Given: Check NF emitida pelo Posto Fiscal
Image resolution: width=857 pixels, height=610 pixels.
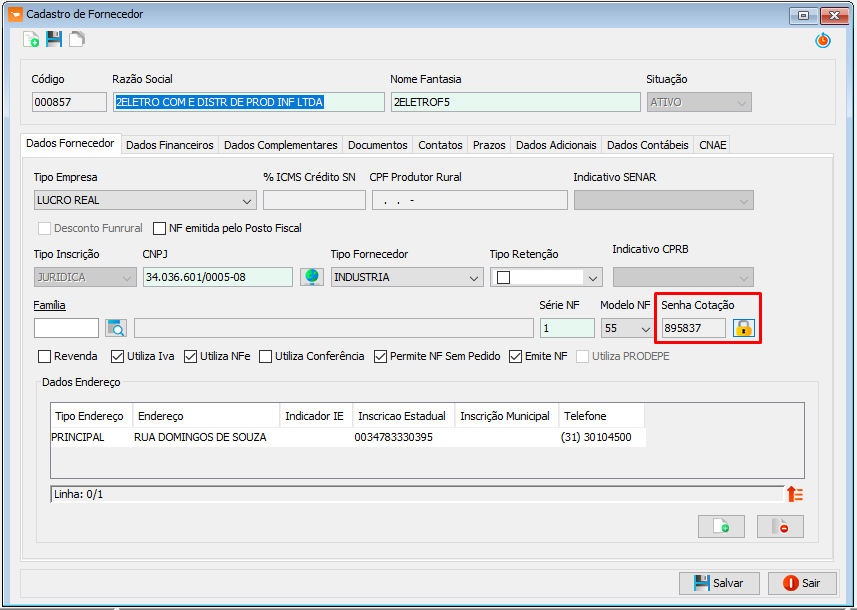Looking at the screenshot, I should pyautogui.click(x=159, y=228).
